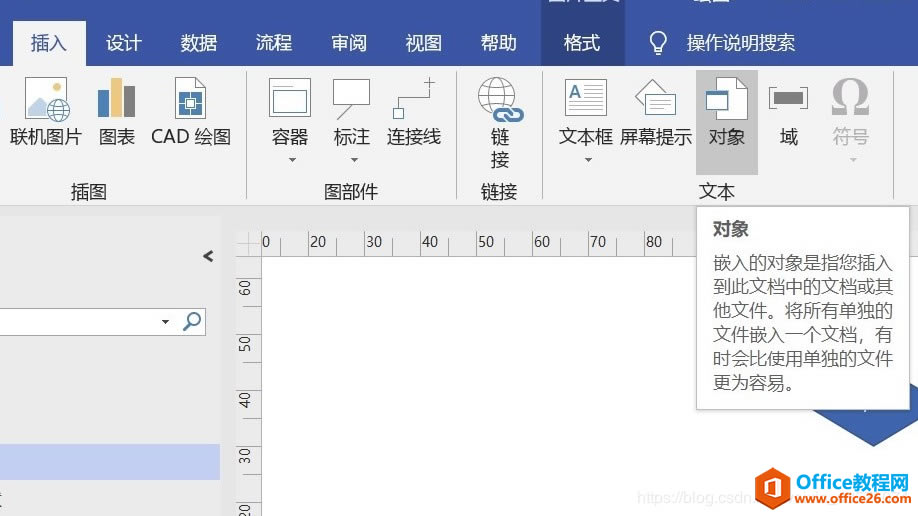Open the Data (数据) tab

tap(199, 43)
